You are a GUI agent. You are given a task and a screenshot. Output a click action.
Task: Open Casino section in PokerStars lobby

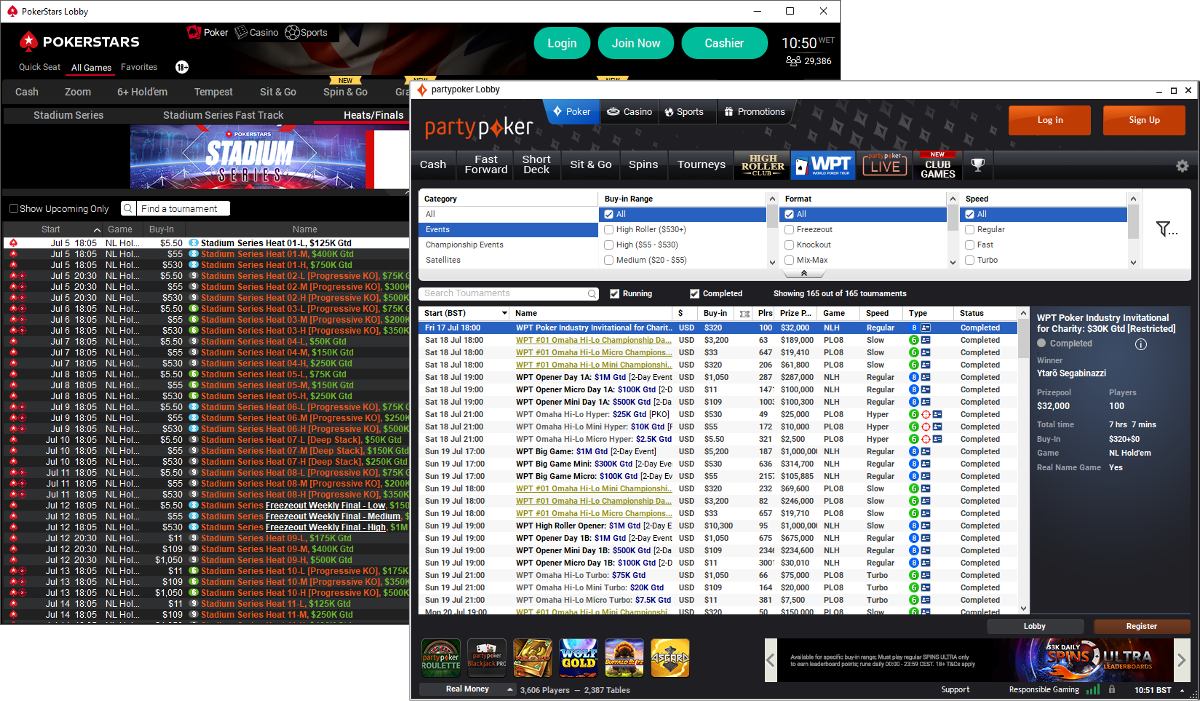click(x=256, y=32)
